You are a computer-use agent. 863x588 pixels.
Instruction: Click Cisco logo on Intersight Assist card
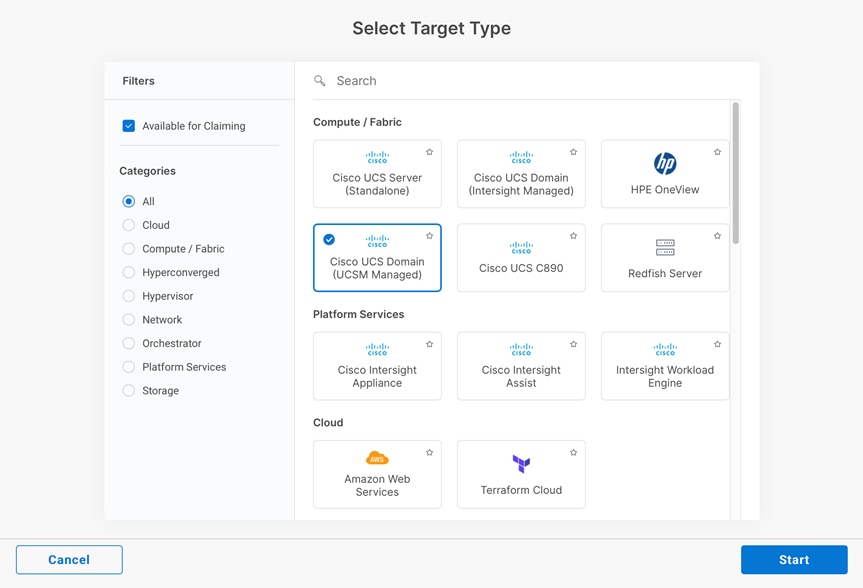(x=521, y=350)
